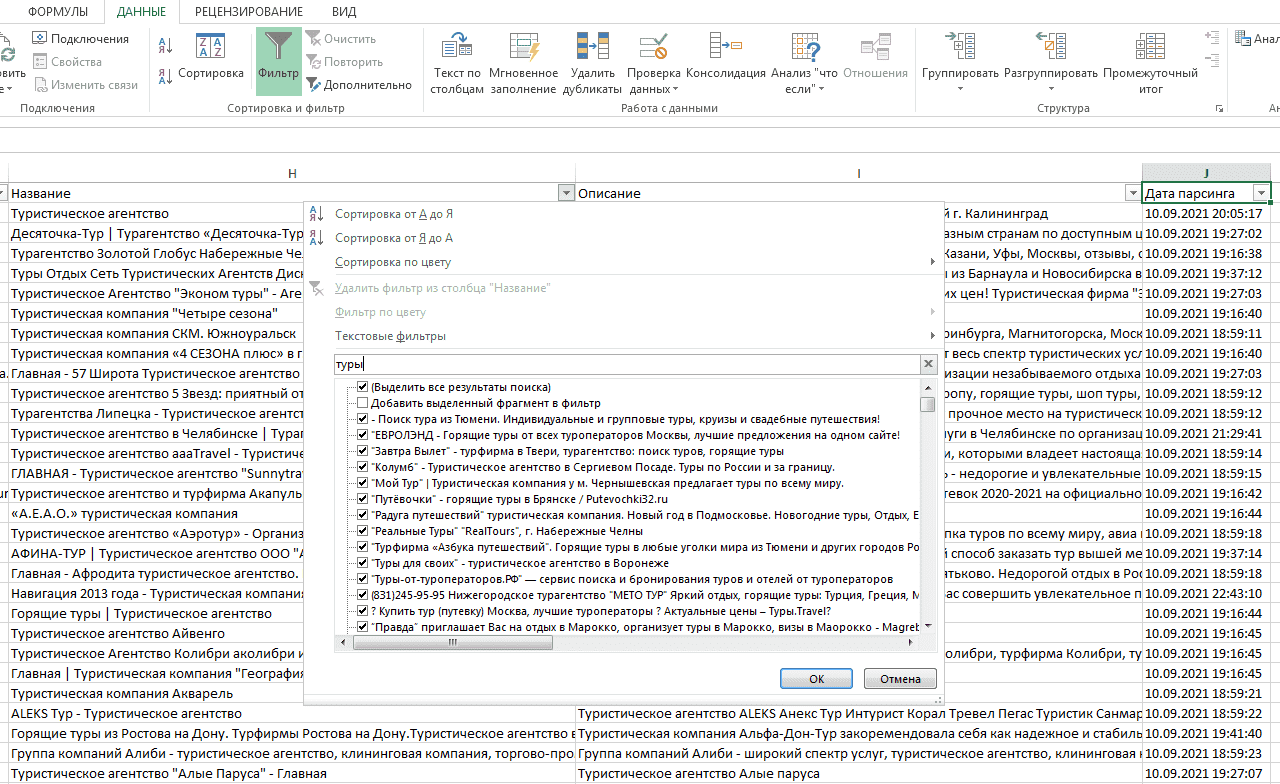The width and height of the screenshot is (1280, 784).
Task: Uncheck the "ЕВРОЛЭНД" list item
Action: point(363,435)
